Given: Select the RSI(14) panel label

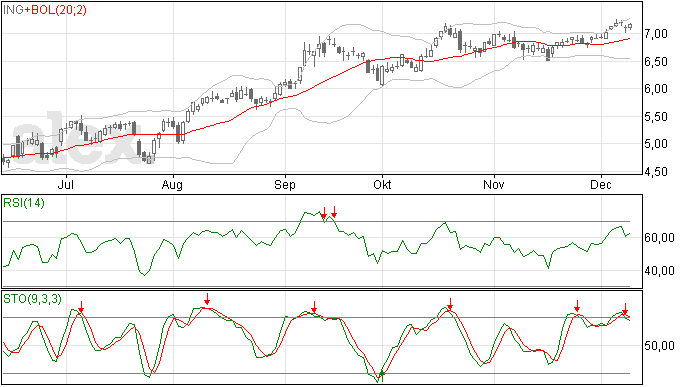Looking at the screenshot, I should pyautogui.click(x=24, y=203).
